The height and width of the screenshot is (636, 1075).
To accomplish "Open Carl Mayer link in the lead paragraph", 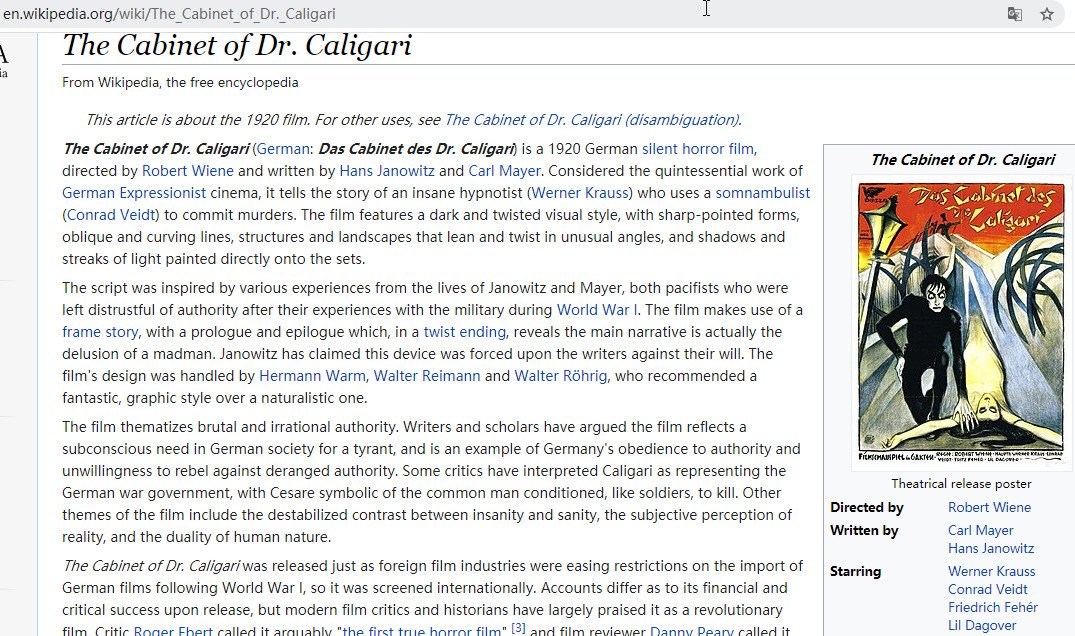I will 505,171.
